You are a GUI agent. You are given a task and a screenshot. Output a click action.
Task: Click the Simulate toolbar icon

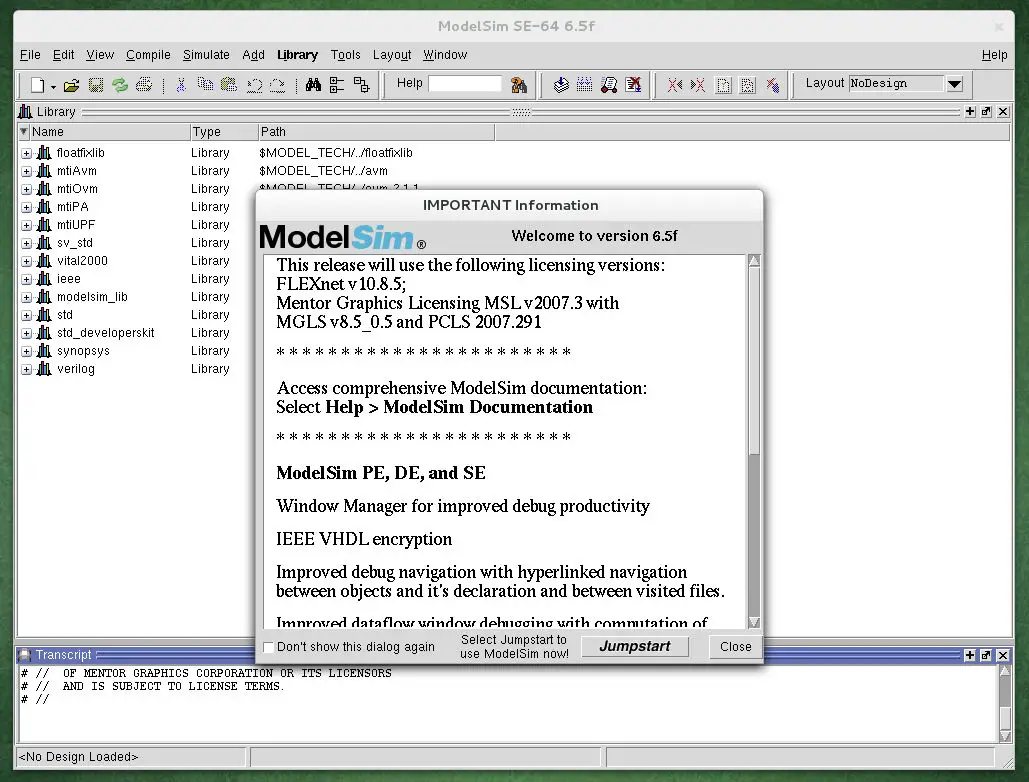coord(609,85)
